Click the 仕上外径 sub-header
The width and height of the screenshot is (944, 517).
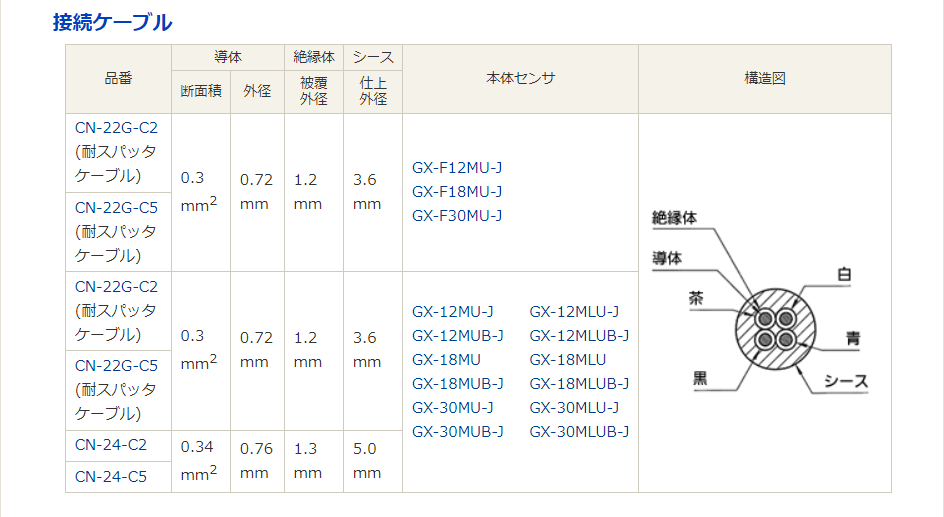[373, 91]
